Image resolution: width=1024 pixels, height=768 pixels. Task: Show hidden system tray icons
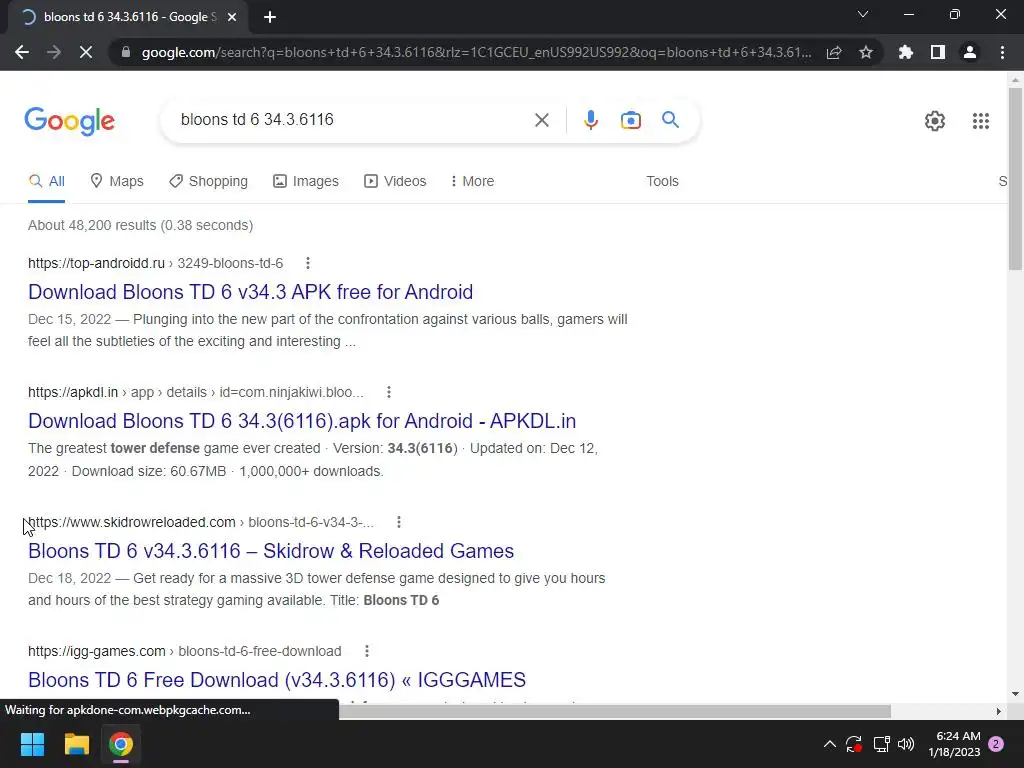[x=829, y=744]
